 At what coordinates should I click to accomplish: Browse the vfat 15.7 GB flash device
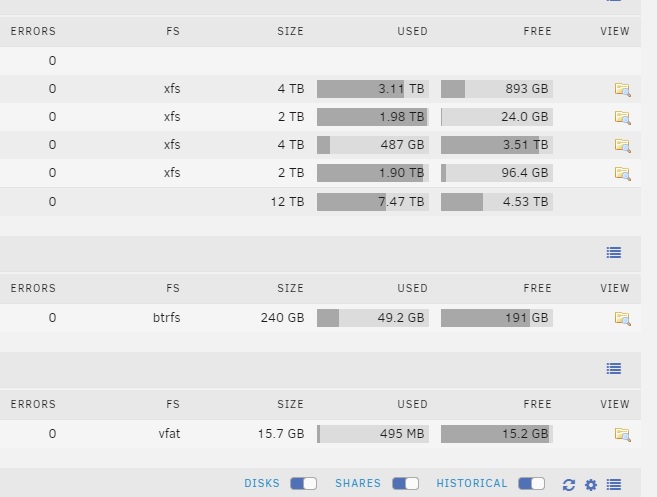tap(623, 434)
